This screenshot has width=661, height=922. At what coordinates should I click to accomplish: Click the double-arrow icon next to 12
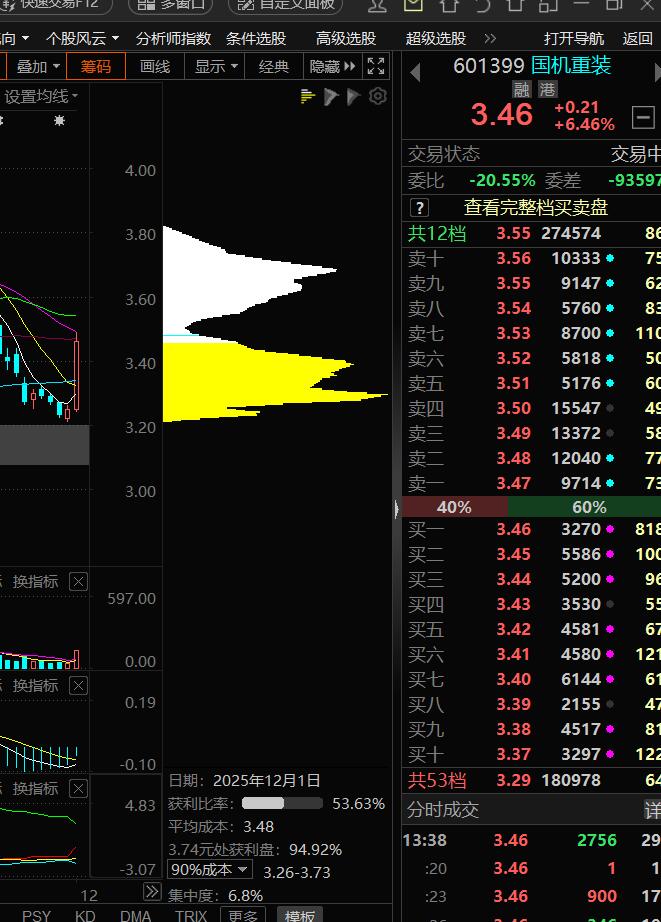click(152, 892)
